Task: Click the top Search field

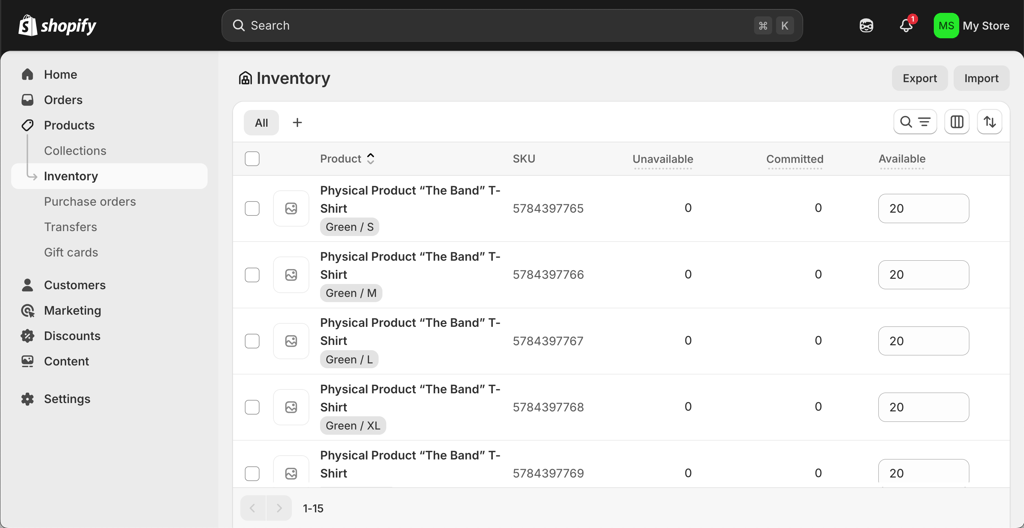Action: tap(512, 25)
